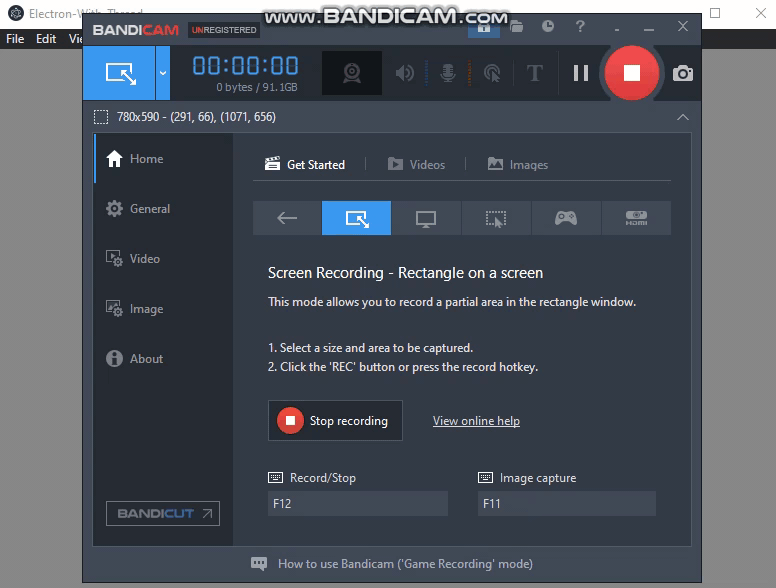Open the output folder icon
Screen dimensions: 776x588
click(516, 26)
